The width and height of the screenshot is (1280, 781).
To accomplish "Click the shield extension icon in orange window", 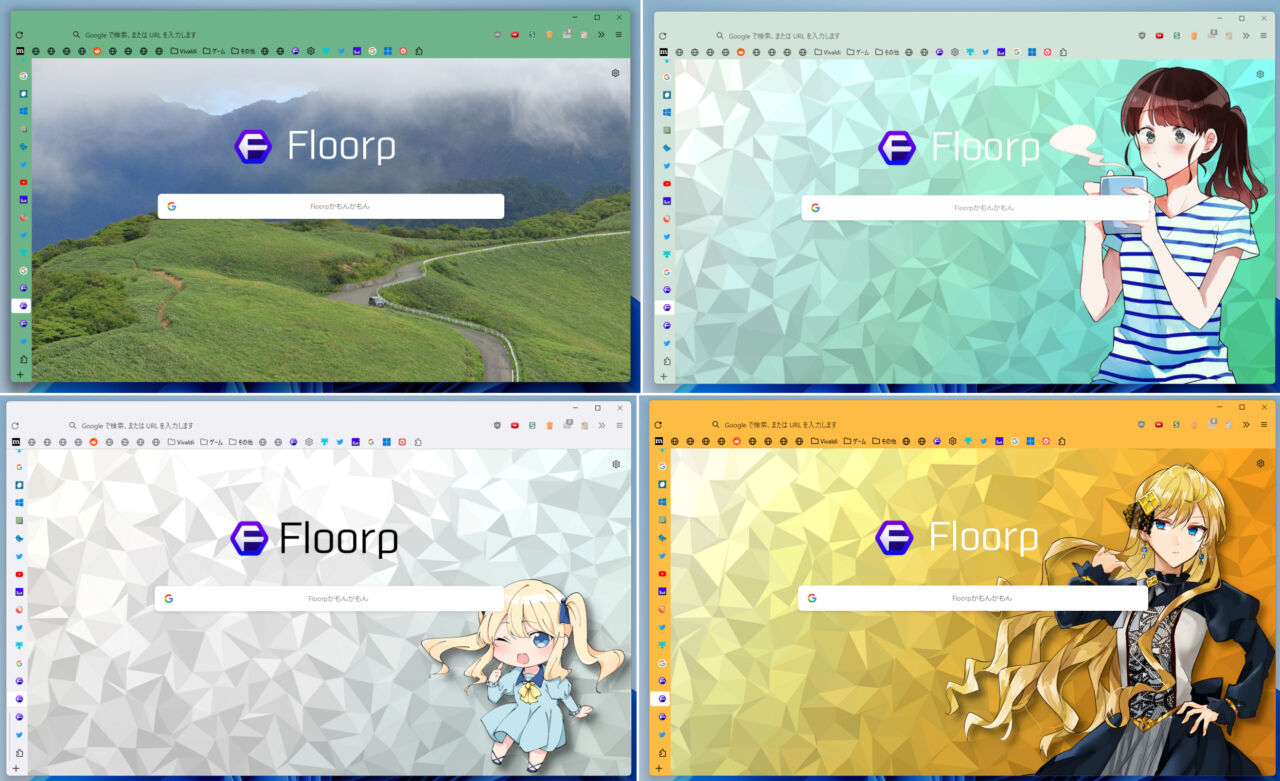I will [1142, 425].
